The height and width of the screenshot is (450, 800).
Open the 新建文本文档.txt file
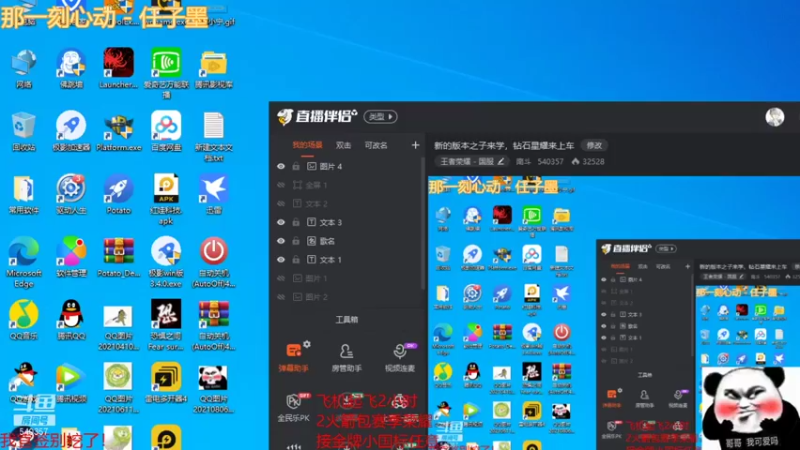pyautogui.click(x=214, y=136)
